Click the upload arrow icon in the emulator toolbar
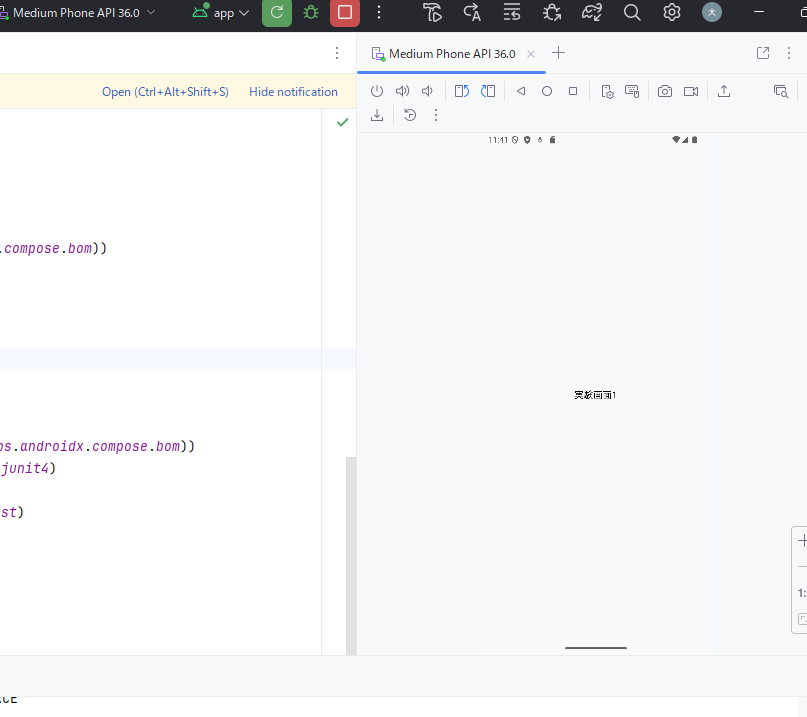The width and height of the screenshot is (807, 717). pos(724,91)
